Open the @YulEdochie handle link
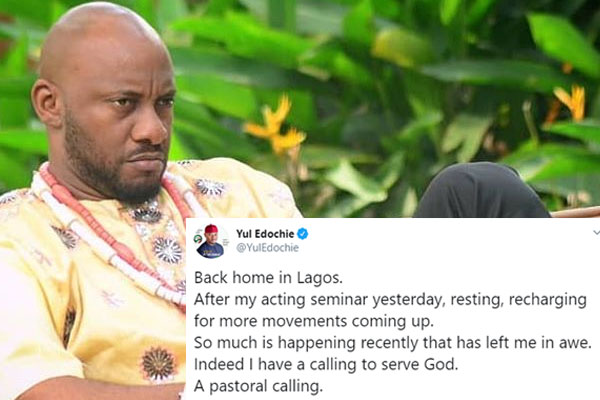This screenshot has height=400, width=600. pos(267,248)
